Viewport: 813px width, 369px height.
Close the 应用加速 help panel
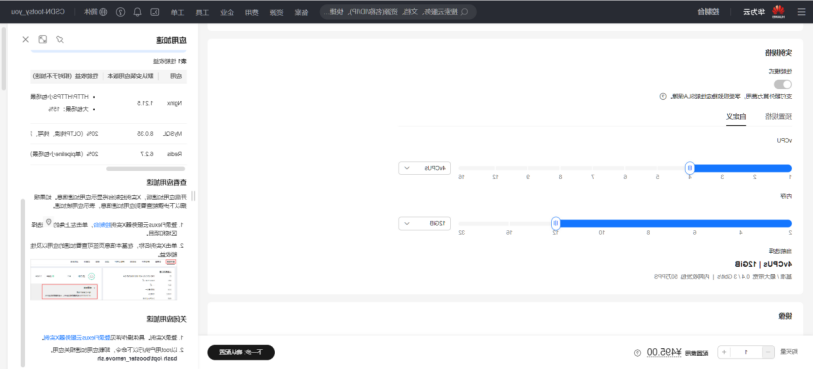(25, 39)
